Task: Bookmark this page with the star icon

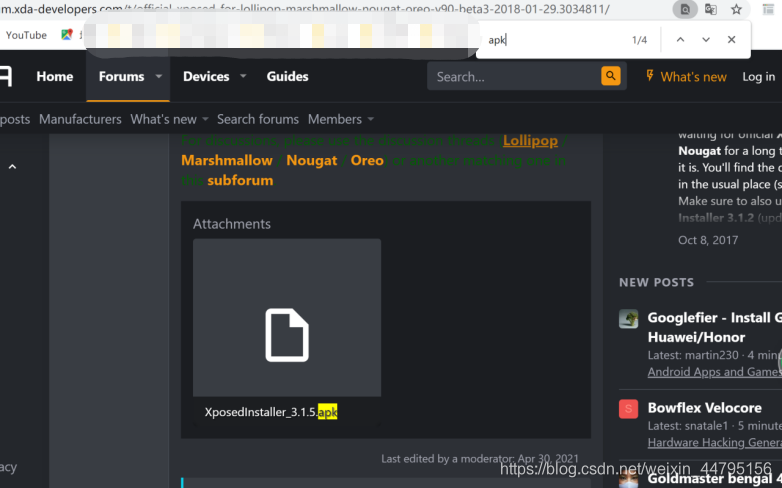Action: (x=736, y=9)
